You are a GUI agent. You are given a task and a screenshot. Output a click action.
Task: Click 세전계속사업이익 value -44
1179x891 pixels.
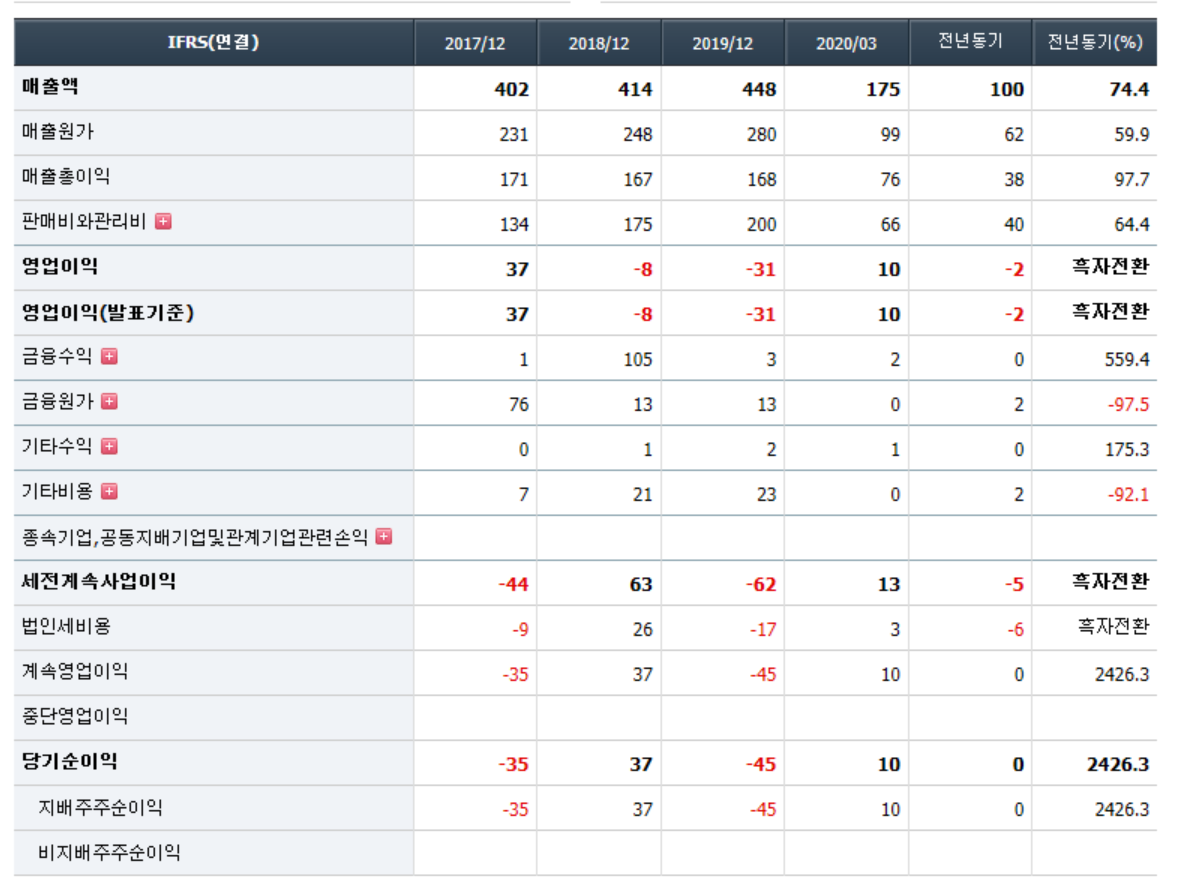[x=514, y=584]
